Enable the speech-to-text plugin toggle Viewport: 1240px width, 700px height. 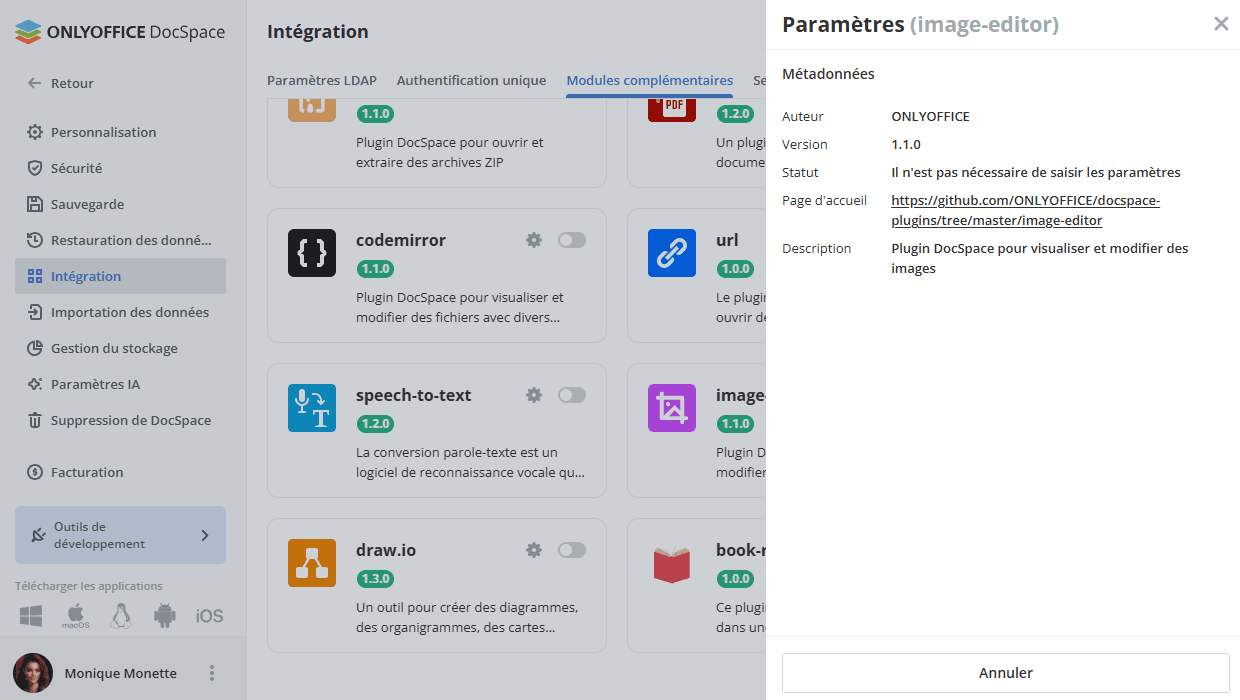(572, 395)
